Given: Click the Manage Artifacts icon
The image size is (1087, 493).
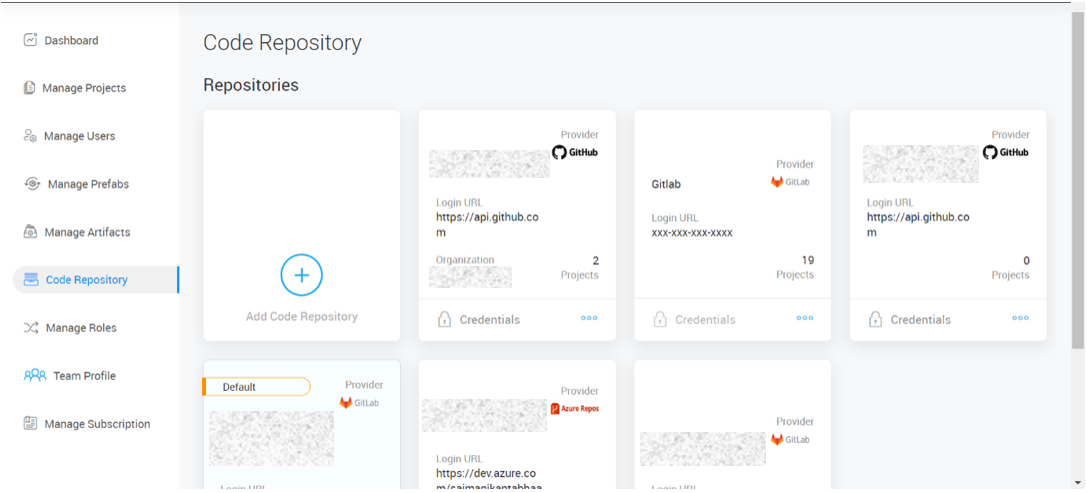Looking at the screenshot, I should pyautogui.click(x=30, y=232).
